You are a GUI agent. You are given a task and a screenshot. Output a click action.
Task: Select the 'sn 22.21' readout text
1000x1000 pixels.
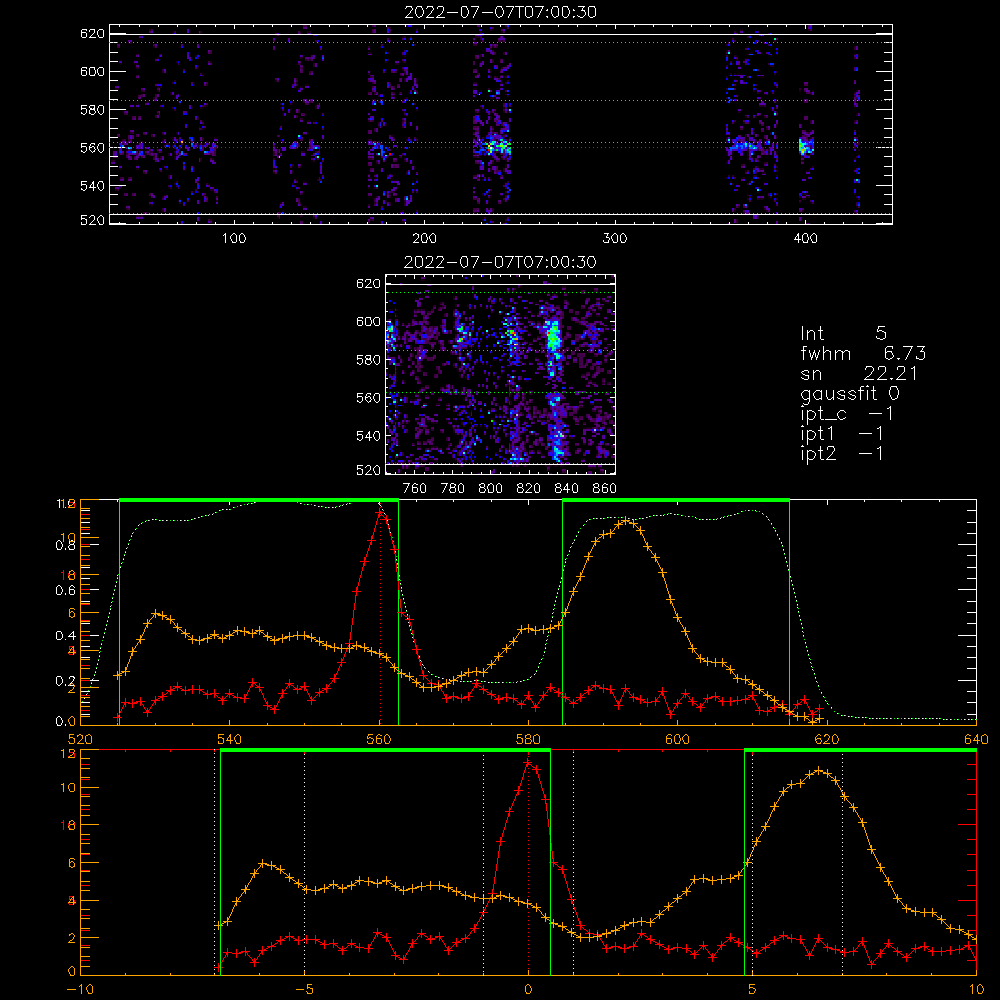pyautogui.click(x=859, y=373)
